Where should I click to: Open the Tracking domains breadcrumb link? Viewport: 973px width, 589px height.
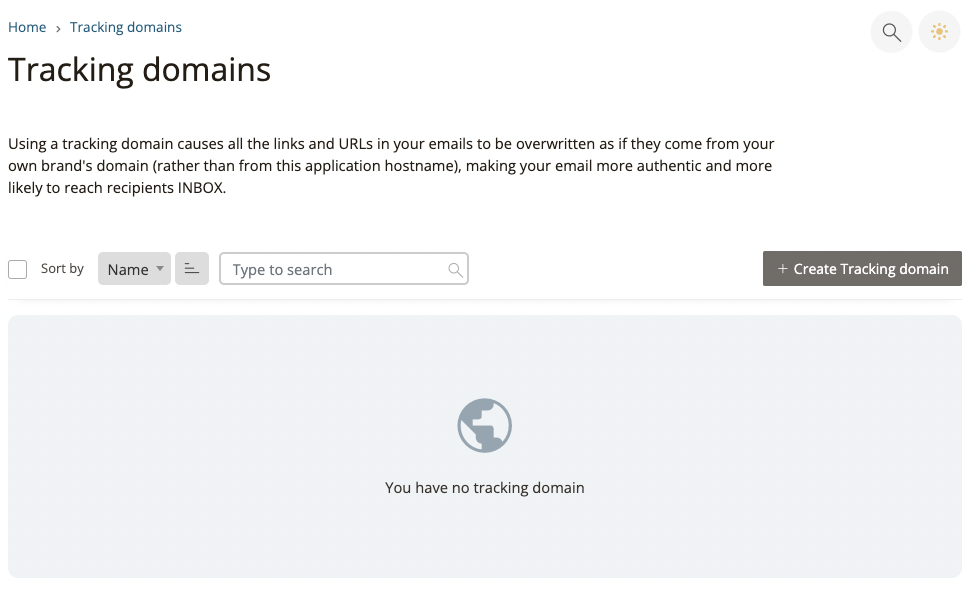[x=126, y=27]
